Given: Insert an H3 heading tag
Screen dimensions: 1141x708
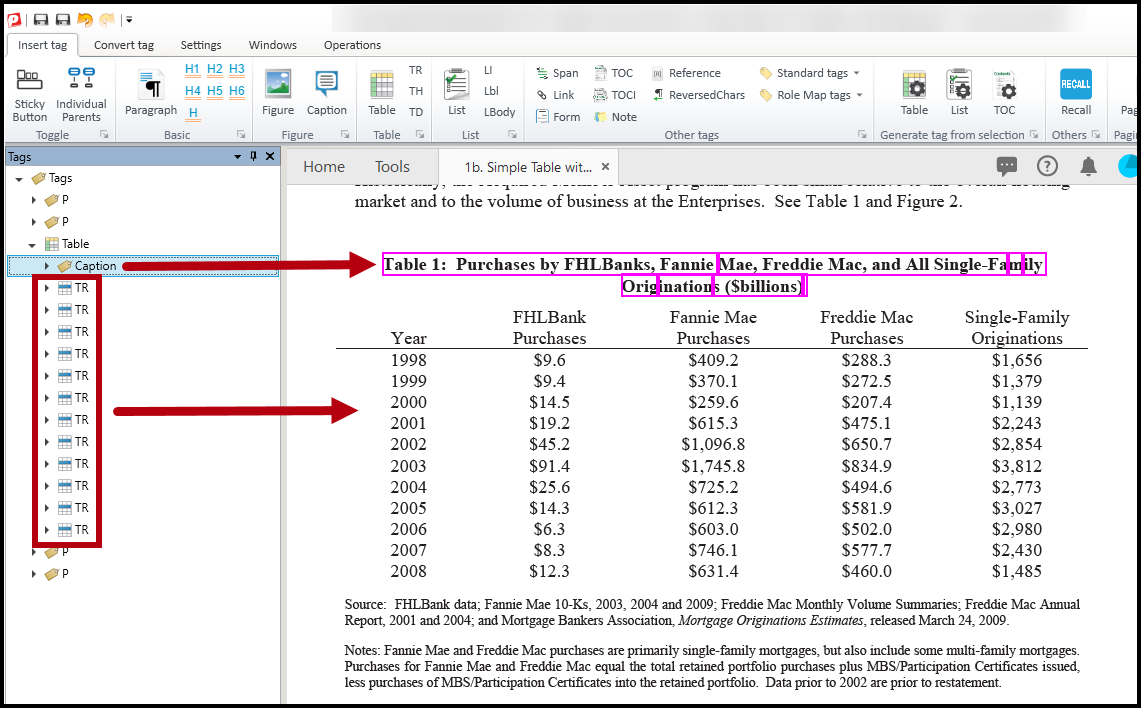Looking at the screenshot, I should tap(236, 69).
